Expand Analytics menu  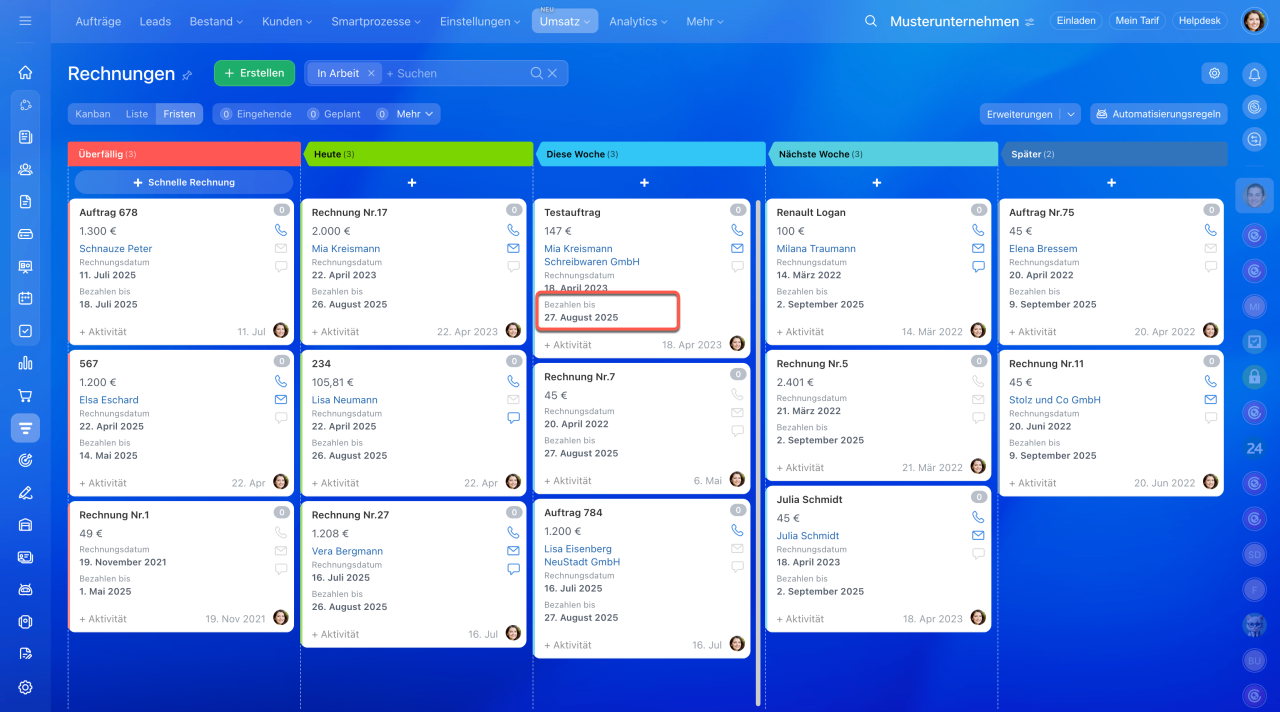tap(640, 21)
